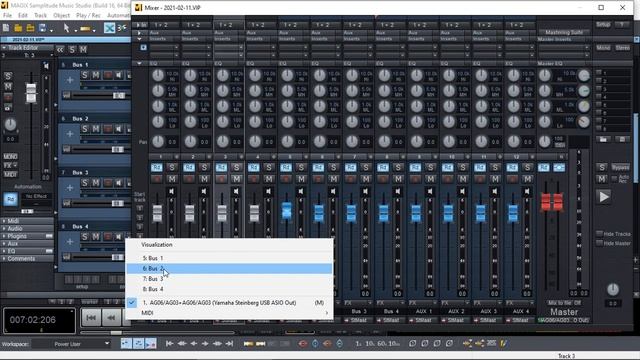Click the Mixer Setup button
Image resolution: width=640 pixels, height=360 pixels.
603,24
